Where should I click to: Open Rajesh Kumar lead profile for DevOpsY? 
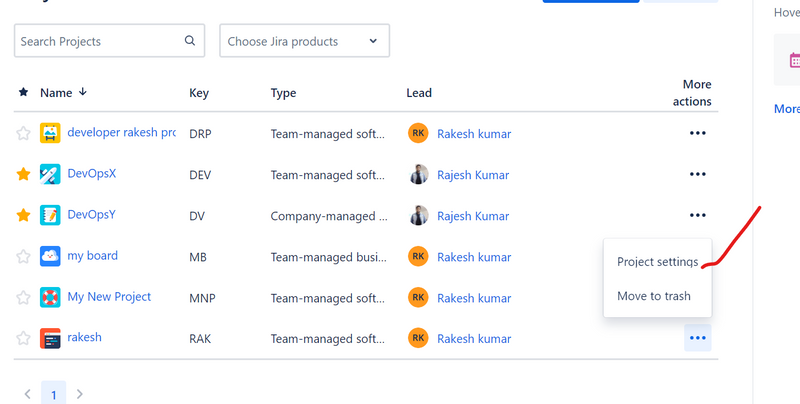473,215
